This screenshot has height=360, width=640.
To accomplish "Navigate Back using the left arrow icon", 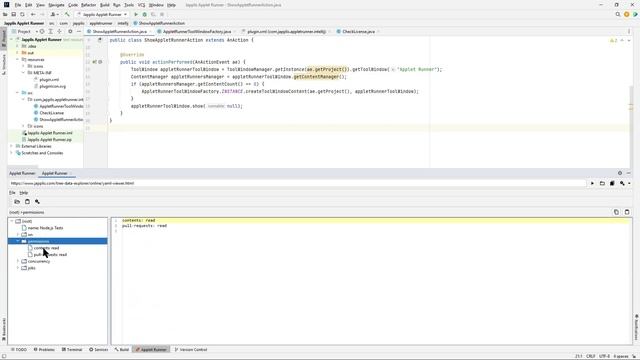I will pos(33,14).
